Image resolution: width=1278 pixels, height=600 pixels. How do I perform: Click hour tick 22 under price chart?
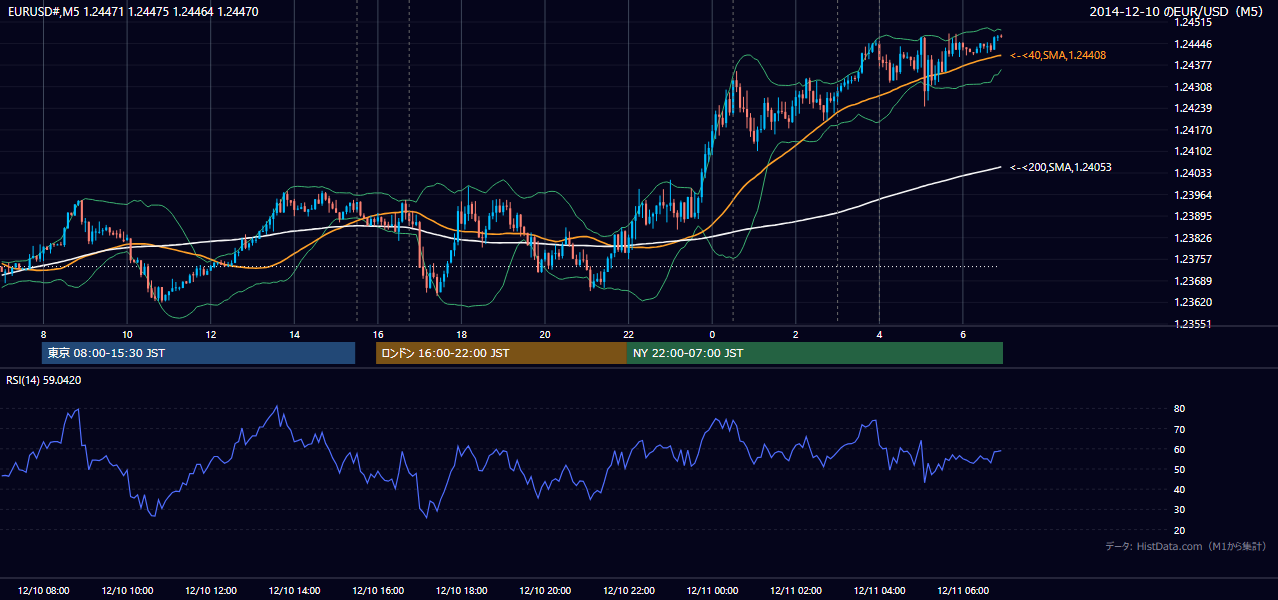(x=629, y=334)
